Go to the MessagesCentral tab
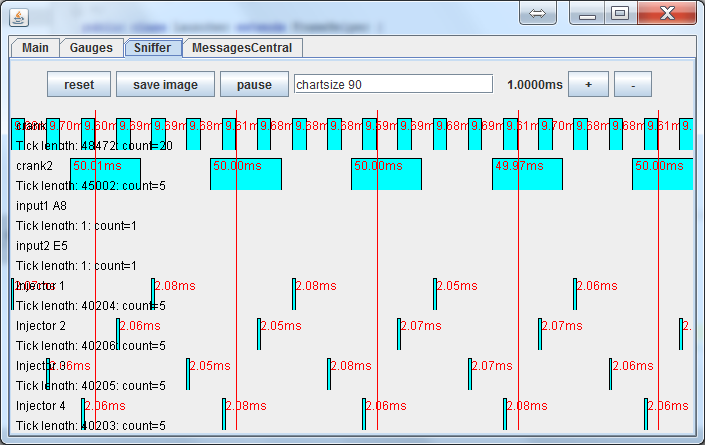Image resolution: width=705 pixels, height=445 pixels. pos(243,48)
